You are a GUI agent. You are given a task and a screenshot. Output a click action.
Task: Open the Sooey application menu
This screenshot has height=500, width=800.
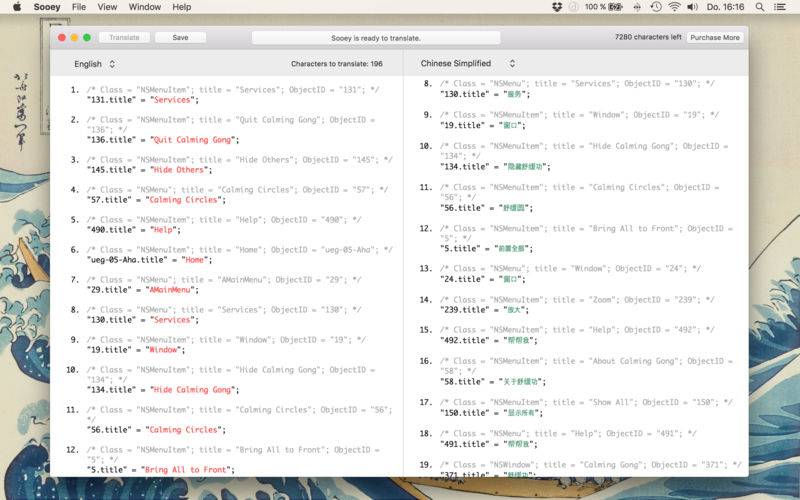pos(47,7)
